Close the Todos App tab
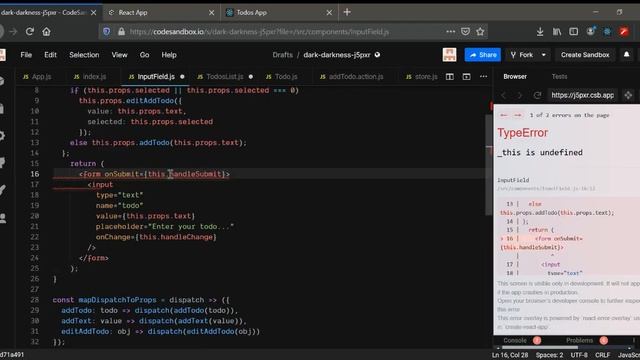 329,13
